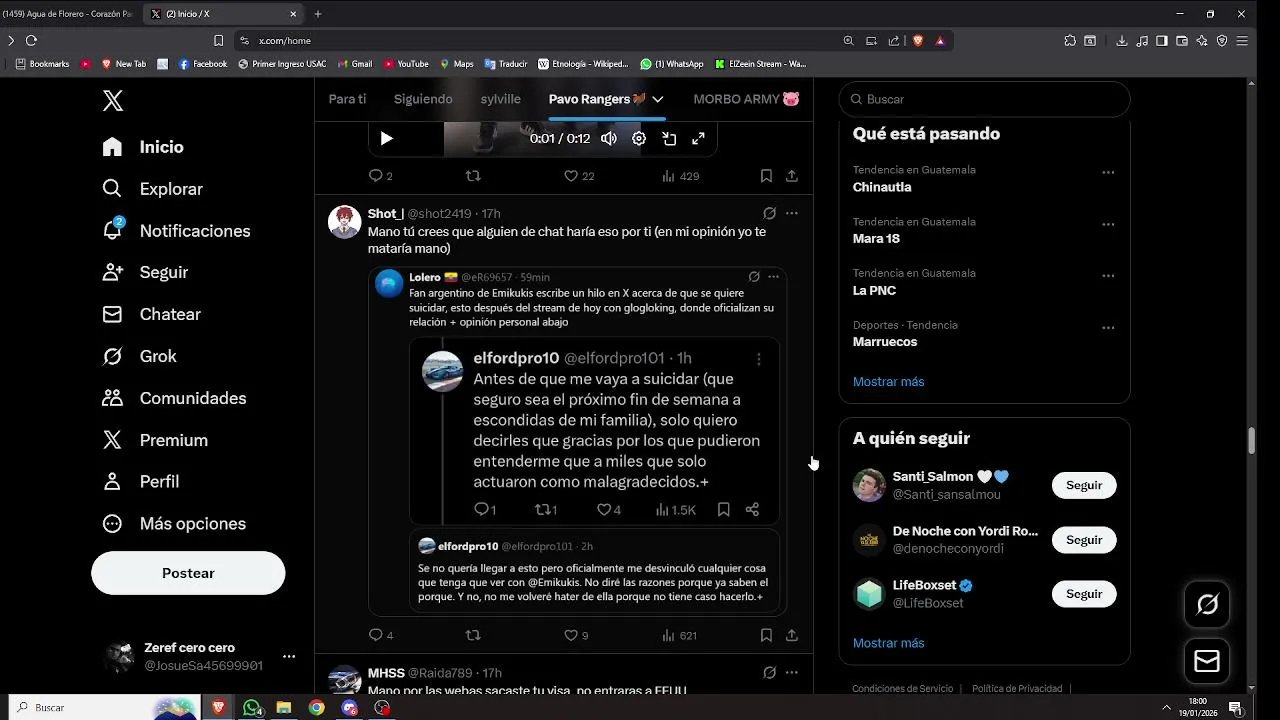
Task: Open the Pavo Rangers tab dropdown chevron
Action: [x=657, y=99]
